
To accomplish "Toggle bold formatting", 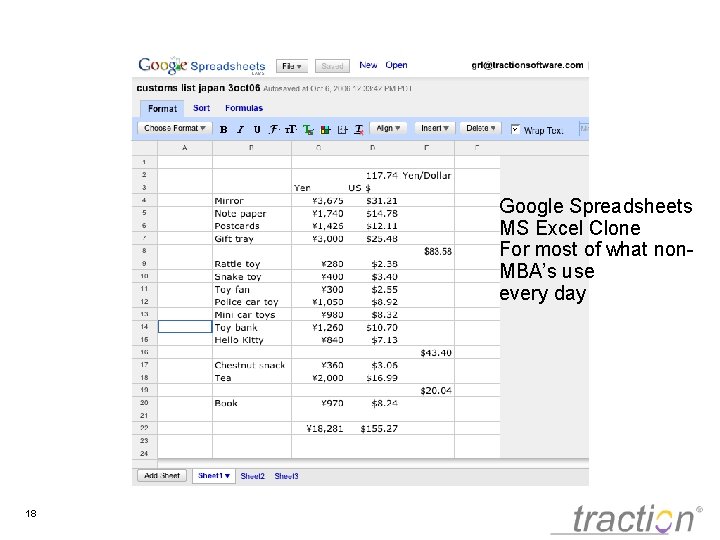I will [x=224, y=129].
